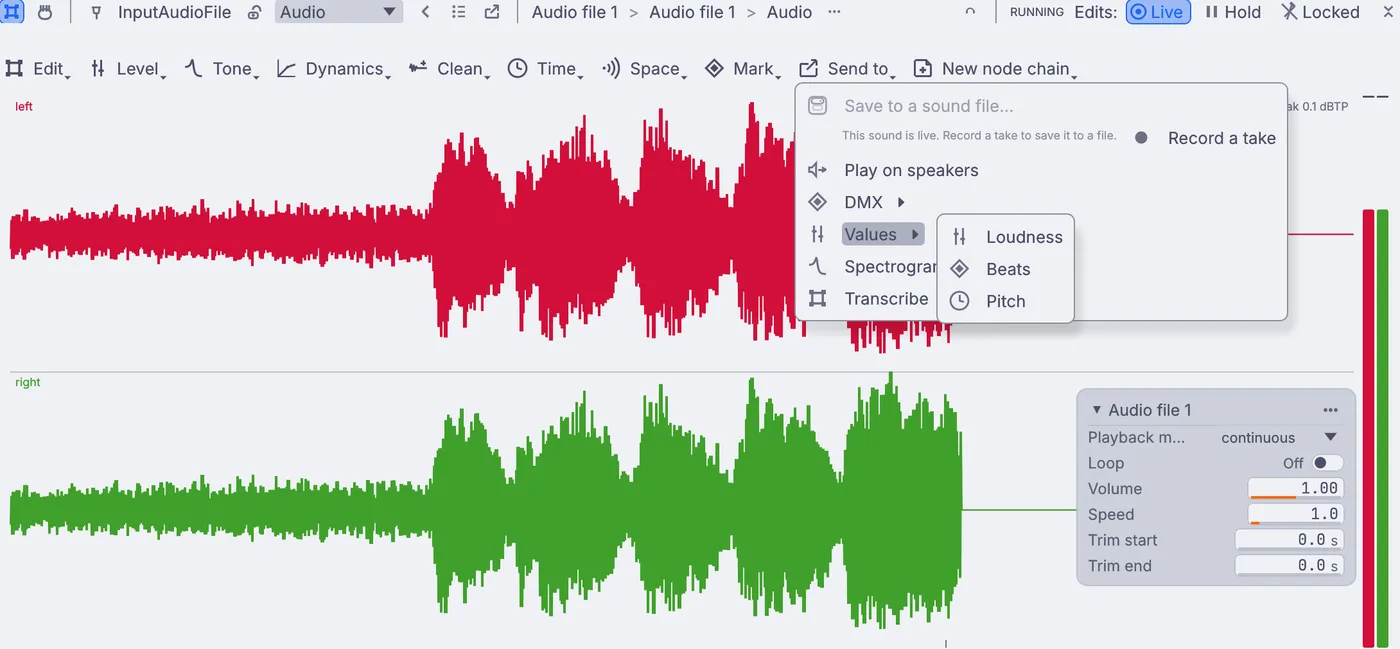The height and width of the screenshot is (649, 1400).
Task: Click the undo arc icon near RUNNING
Action: tap(969, 12)
